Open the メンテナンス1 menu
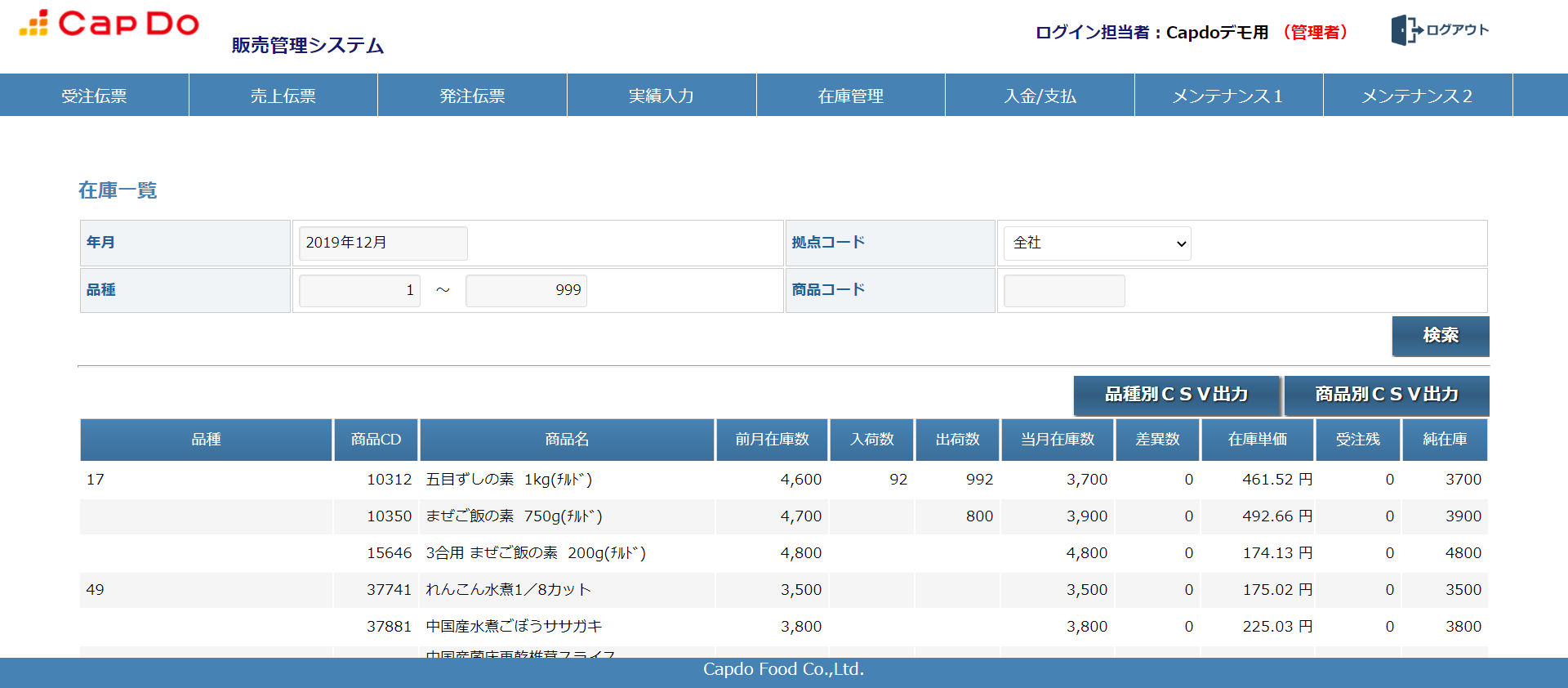Image resolution: width=1568 pixels, height=688 pixels. tap(1228, 96)
